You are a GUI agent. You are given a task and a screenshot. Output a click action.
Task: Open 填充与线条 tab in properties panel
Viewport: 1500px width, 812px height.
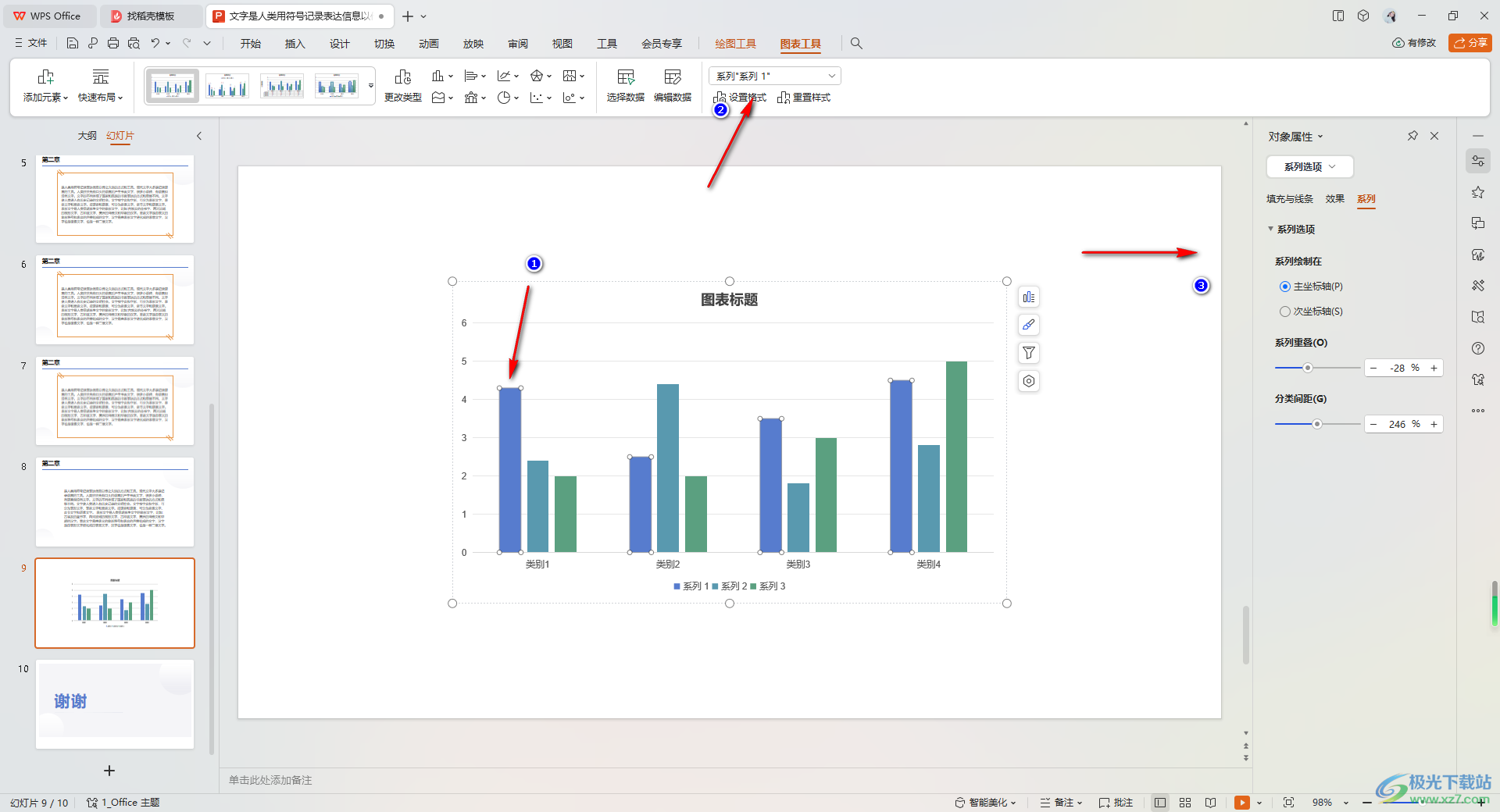(x=1290, y=199)
